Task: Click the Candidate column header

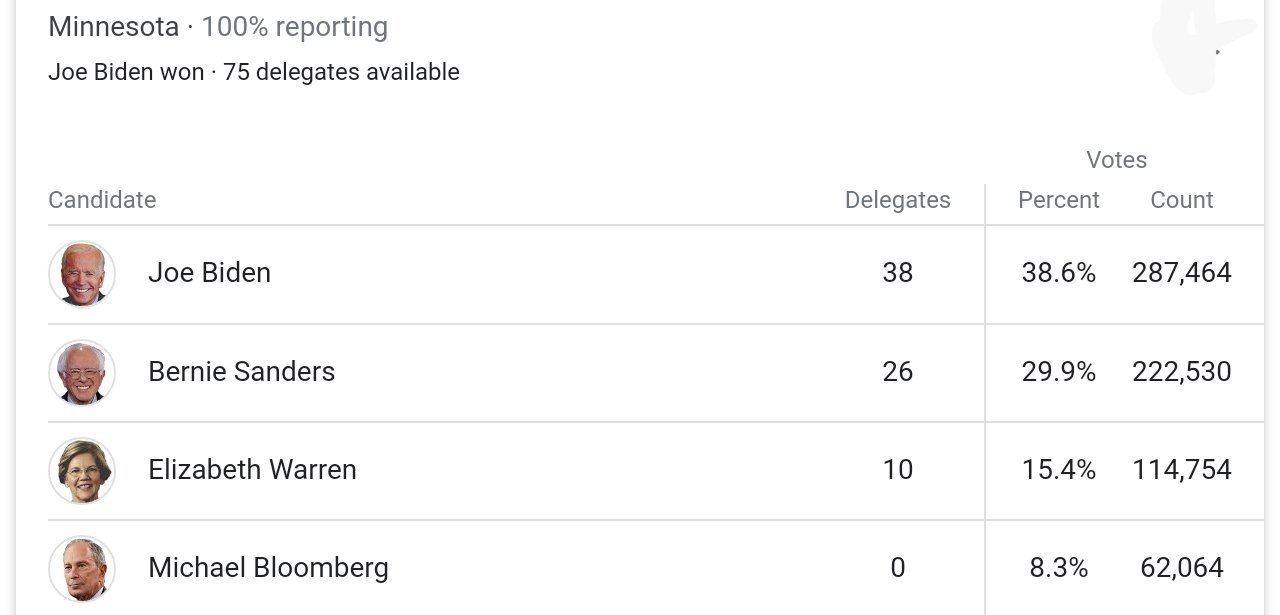Action: click(x=102, y=200)
